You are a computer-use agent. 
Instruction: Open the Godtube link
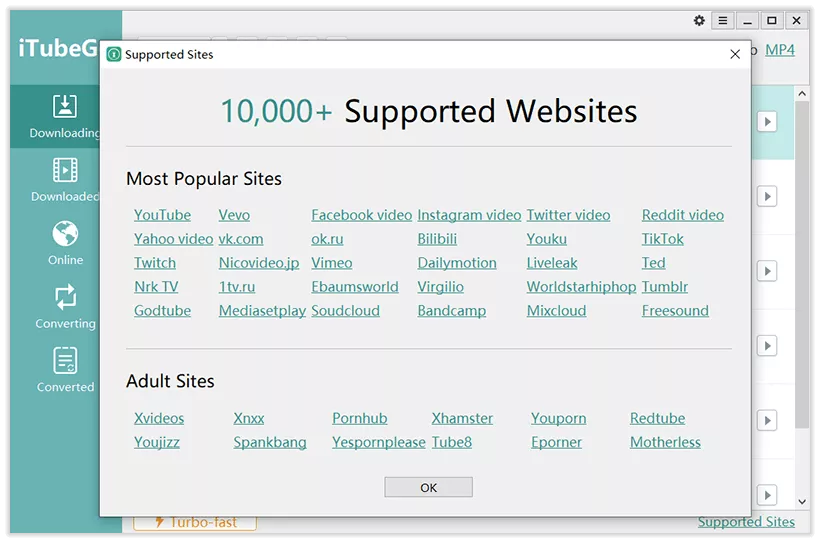pyautogui.click(x=162, y=311)
